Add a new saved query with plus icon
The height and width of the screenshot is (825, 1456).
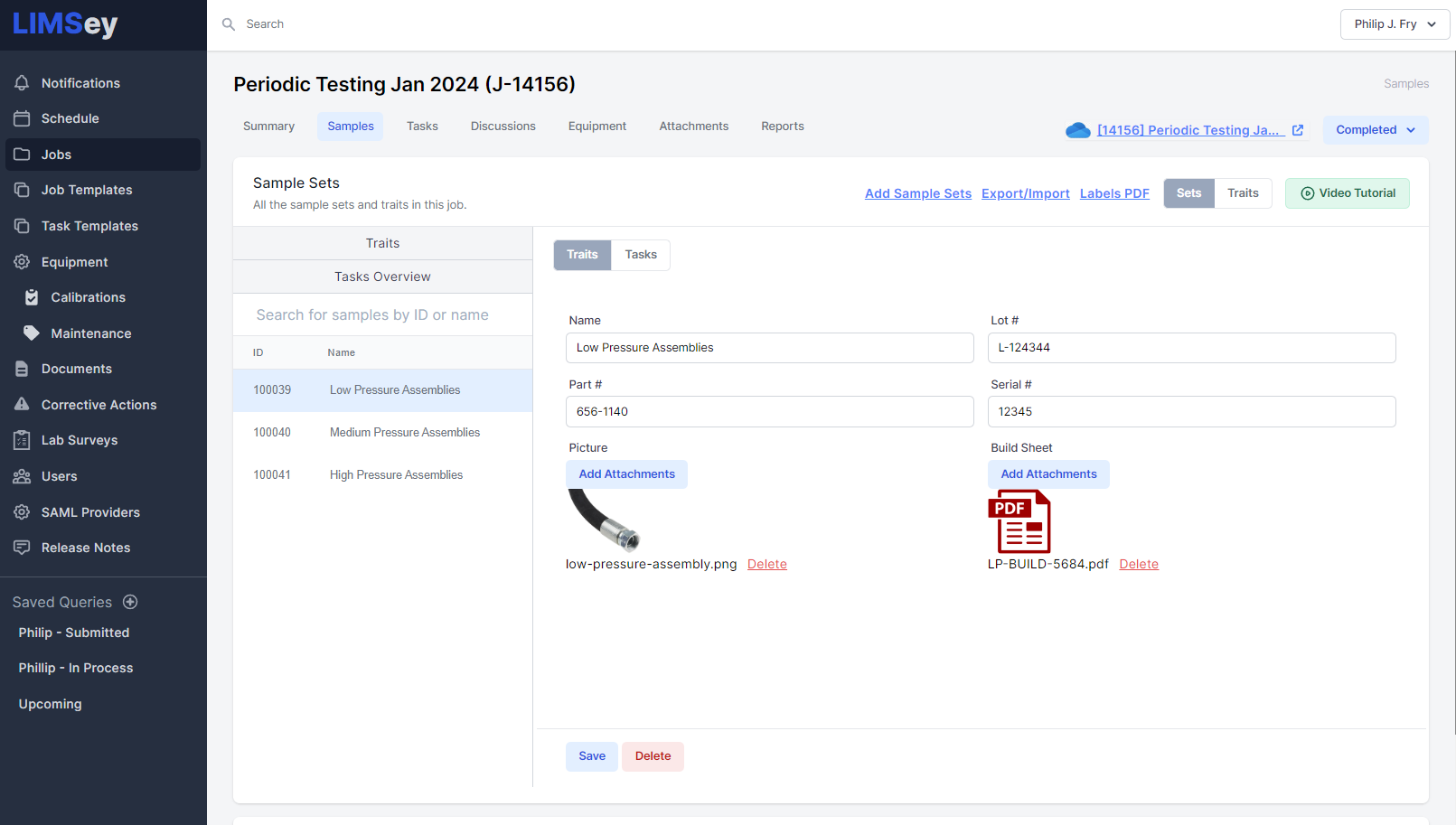(130, 602)
